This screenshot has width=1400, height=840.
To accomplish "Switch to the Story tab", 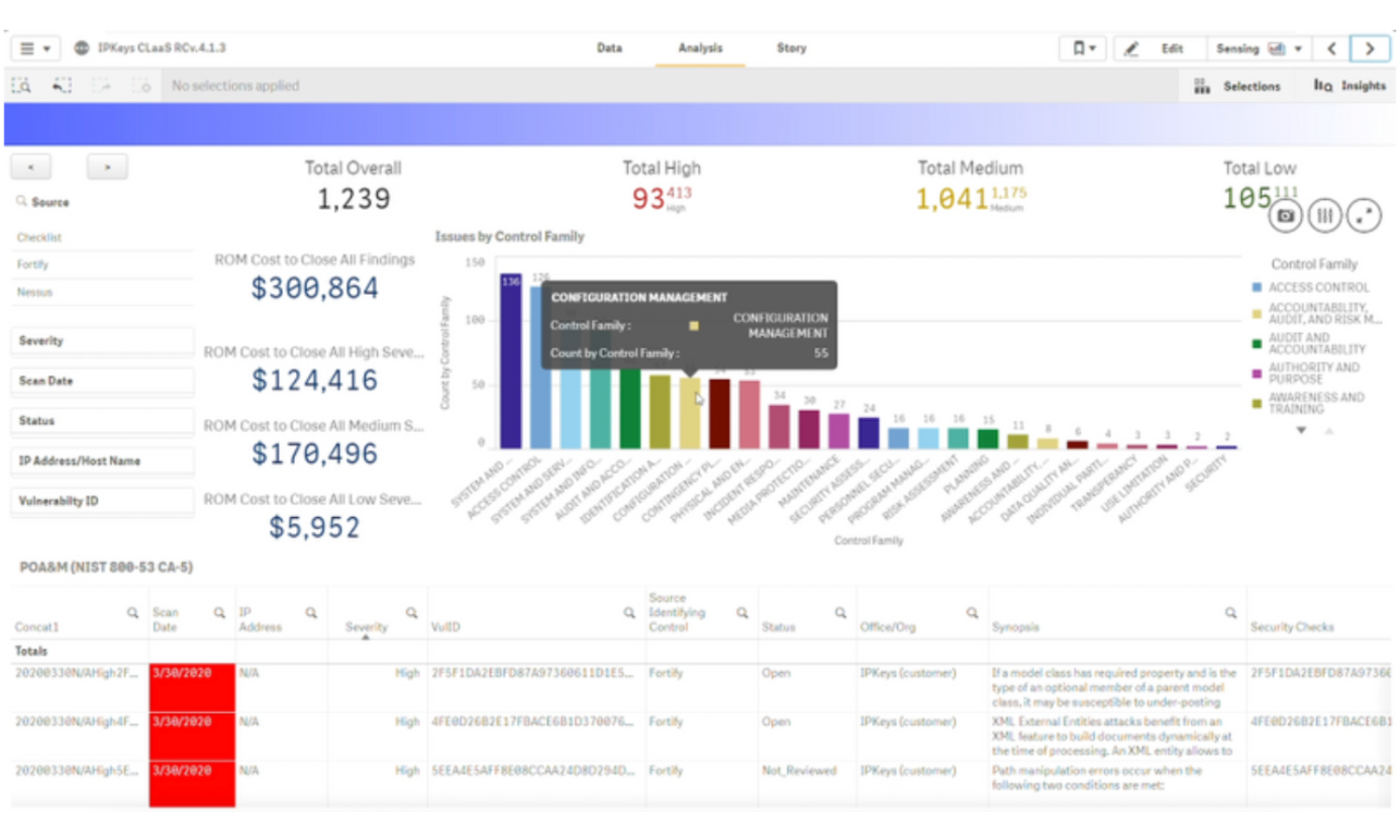I will pos(791,48).
